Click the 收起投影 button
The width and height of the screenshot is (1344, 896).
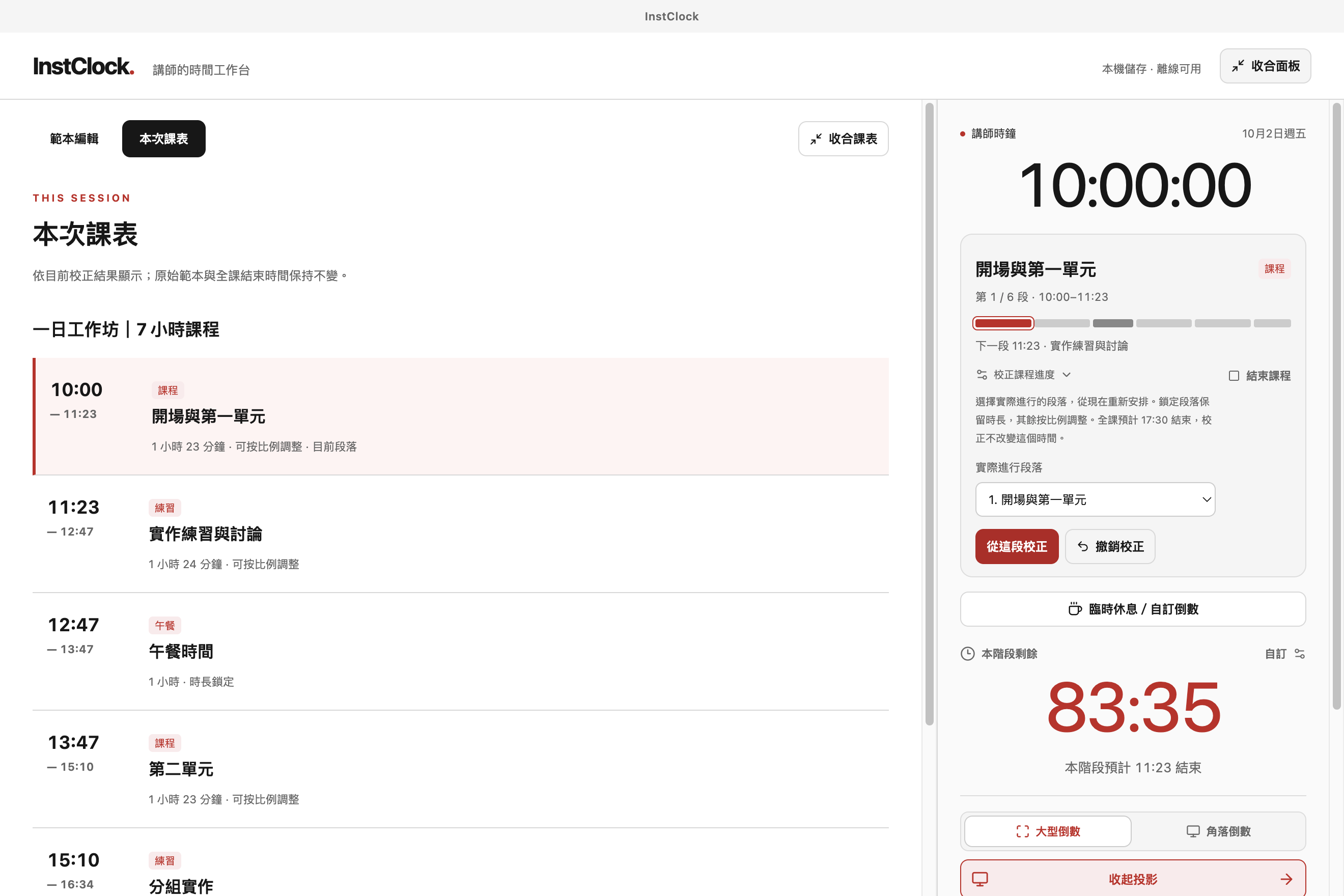point(1133,879)
